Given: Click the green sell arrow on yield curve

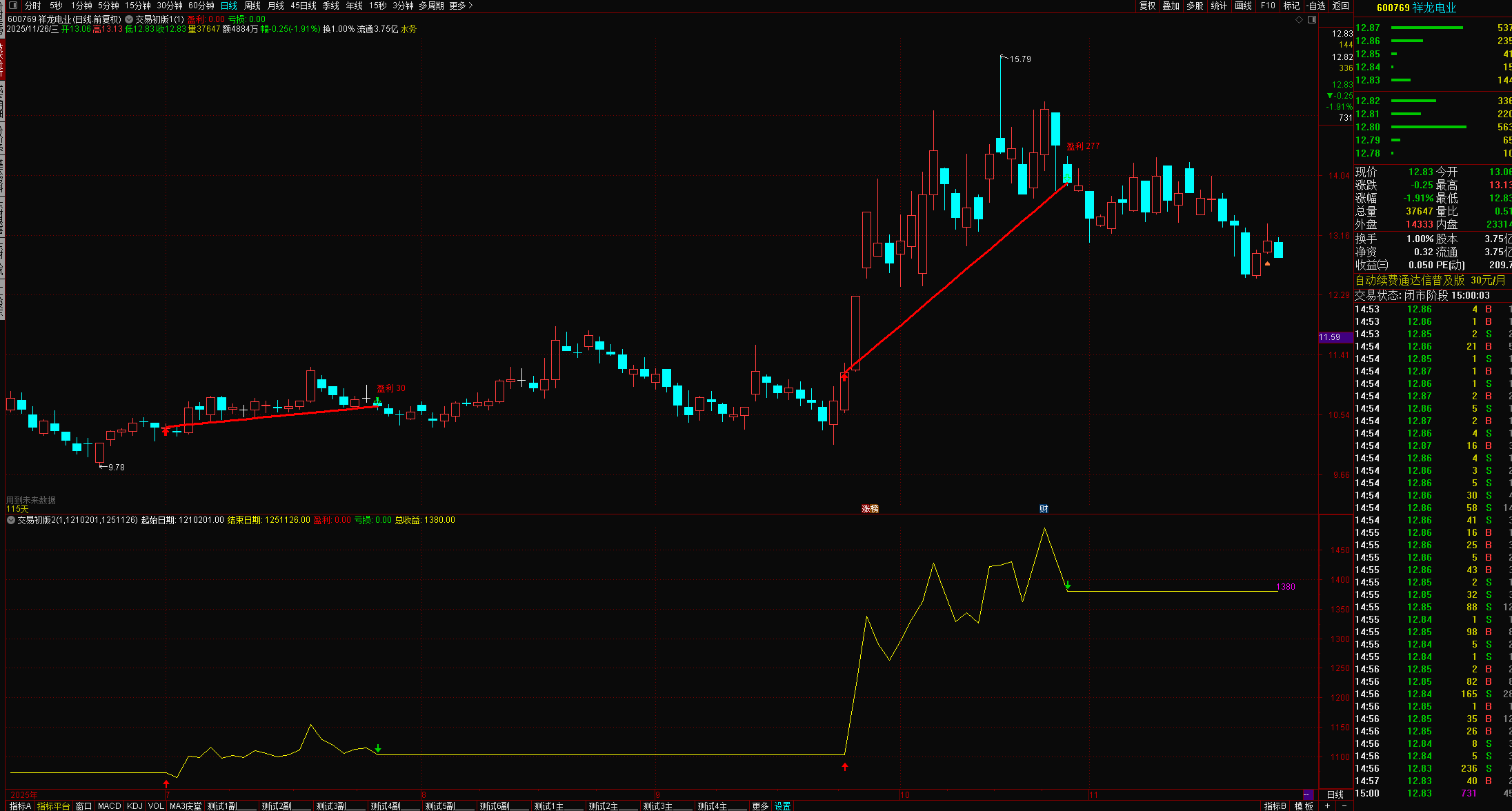Looking at the screenshot, I should 1068,585.
